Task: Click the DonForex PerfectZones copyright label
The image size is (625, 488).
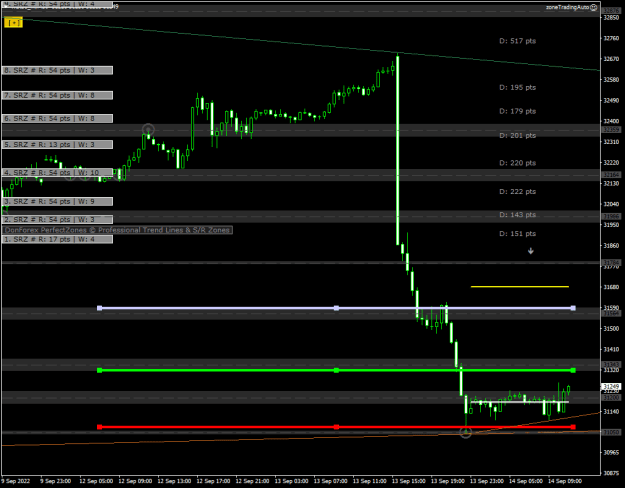Action: click(x=117, y=230)
